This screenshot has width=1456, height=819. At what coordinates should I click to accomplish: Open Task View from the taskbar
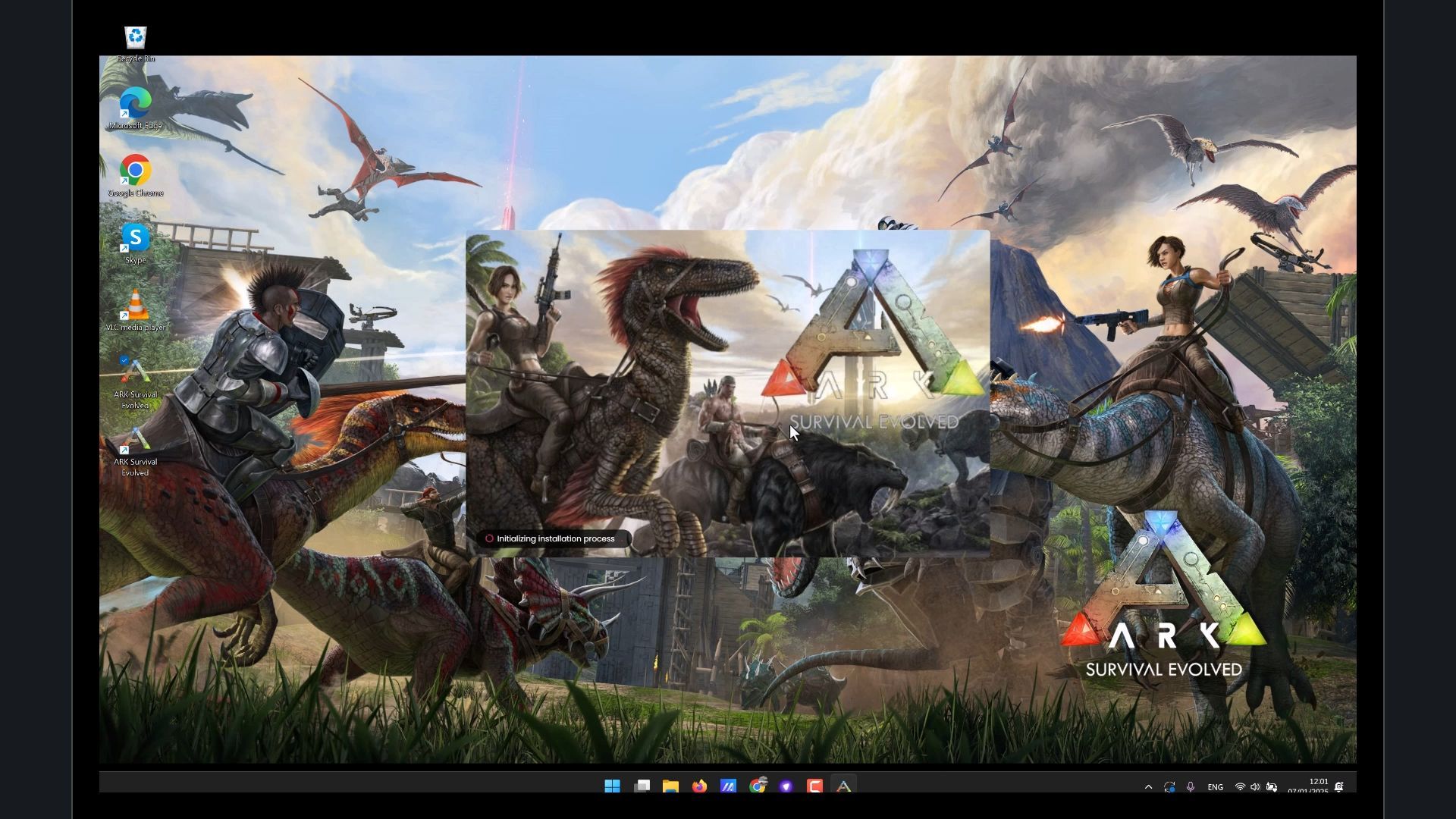click(642, 786)
